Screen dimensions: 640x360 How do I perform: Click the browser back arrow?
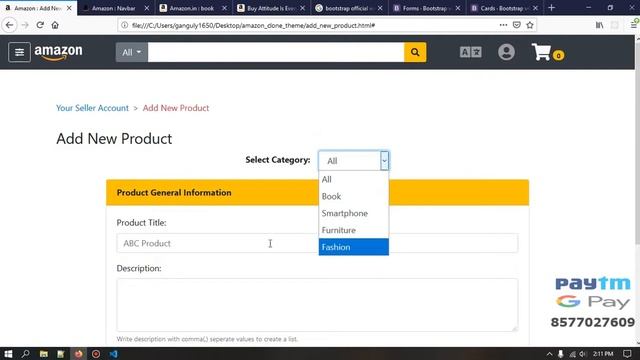point(9,25)
